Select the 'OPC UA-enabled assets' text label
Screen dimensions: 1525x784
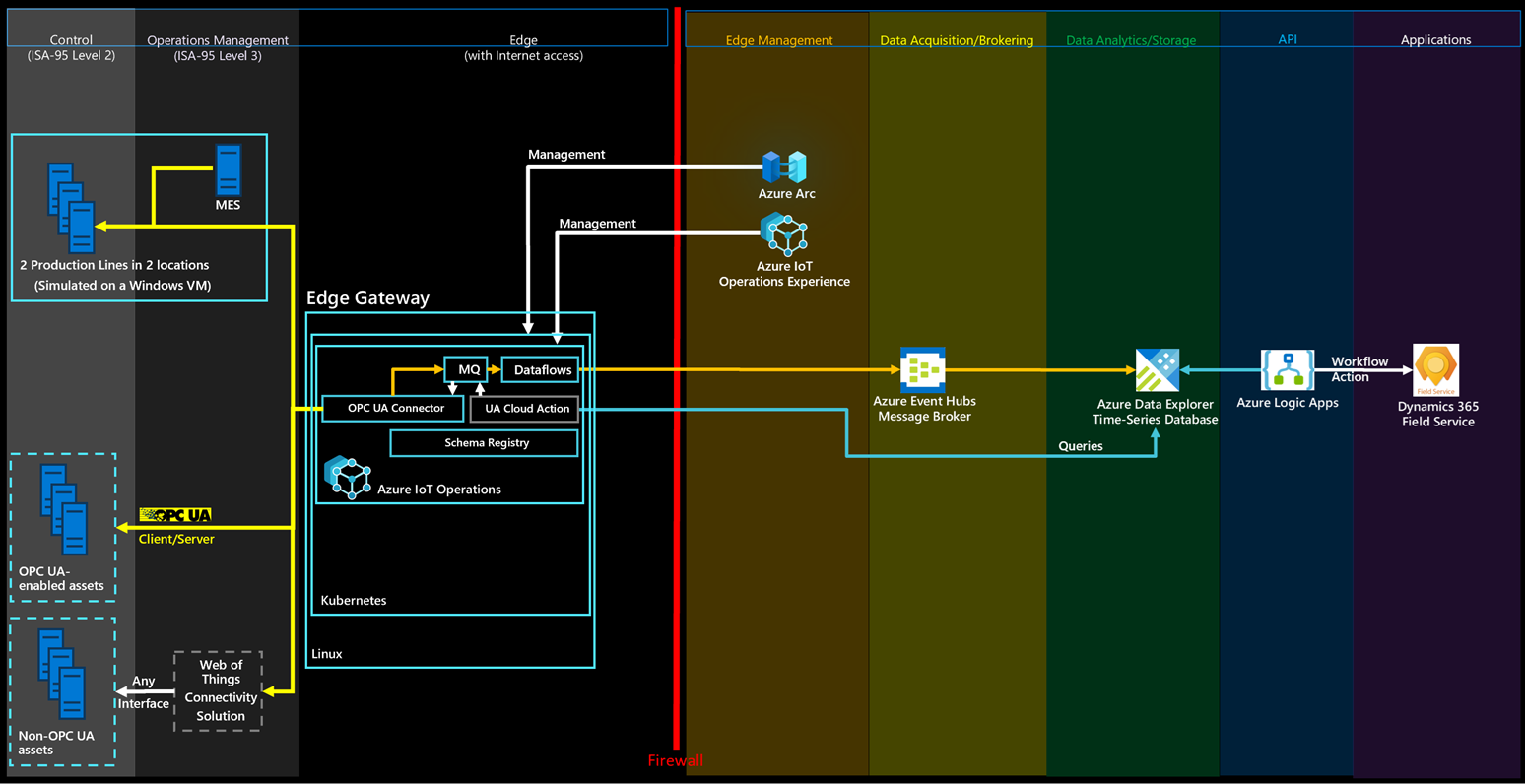click(61, 578)
